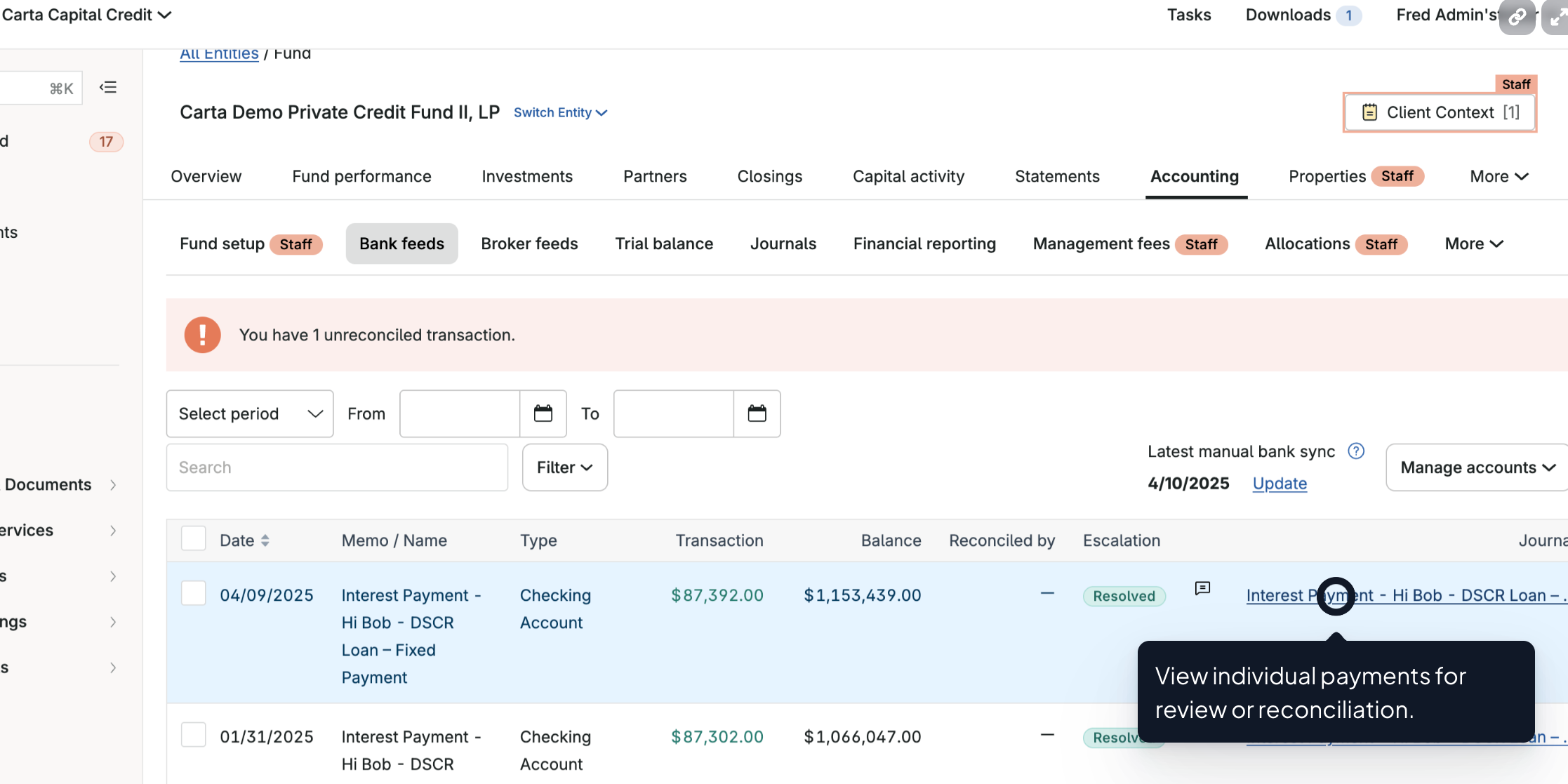Open the Client Context button
Viewport: 1568px width, 784px height.
[1440, 112]
